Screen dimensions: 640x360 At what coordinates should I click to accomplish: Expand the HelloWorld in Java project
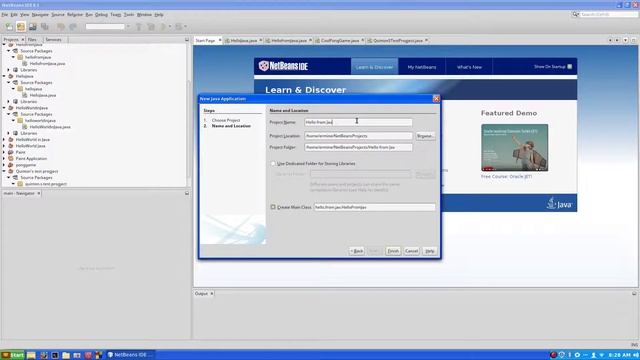[x=4, y=140]
